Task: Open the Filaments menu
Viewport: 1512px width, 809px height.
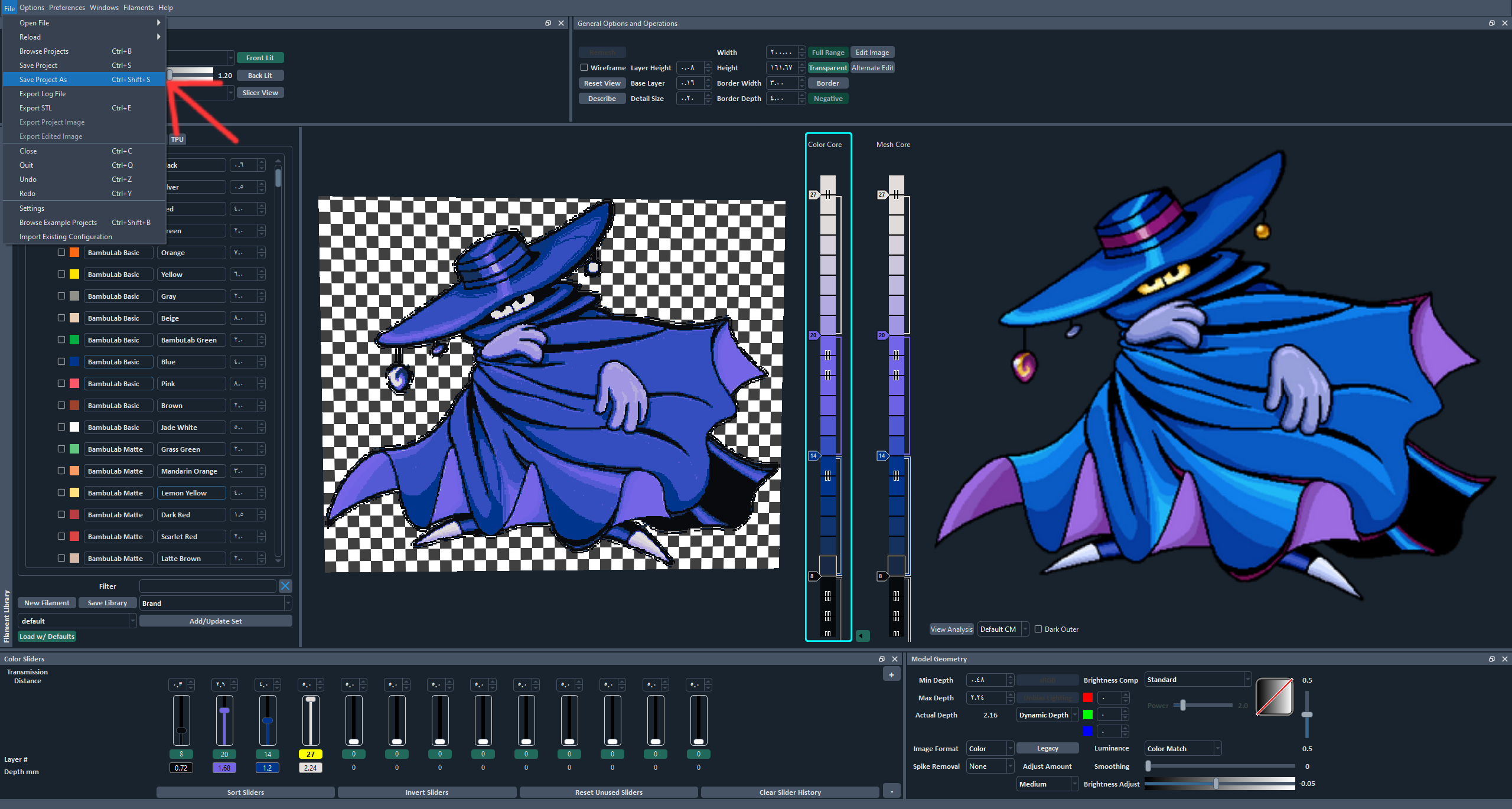Action: 138,8
